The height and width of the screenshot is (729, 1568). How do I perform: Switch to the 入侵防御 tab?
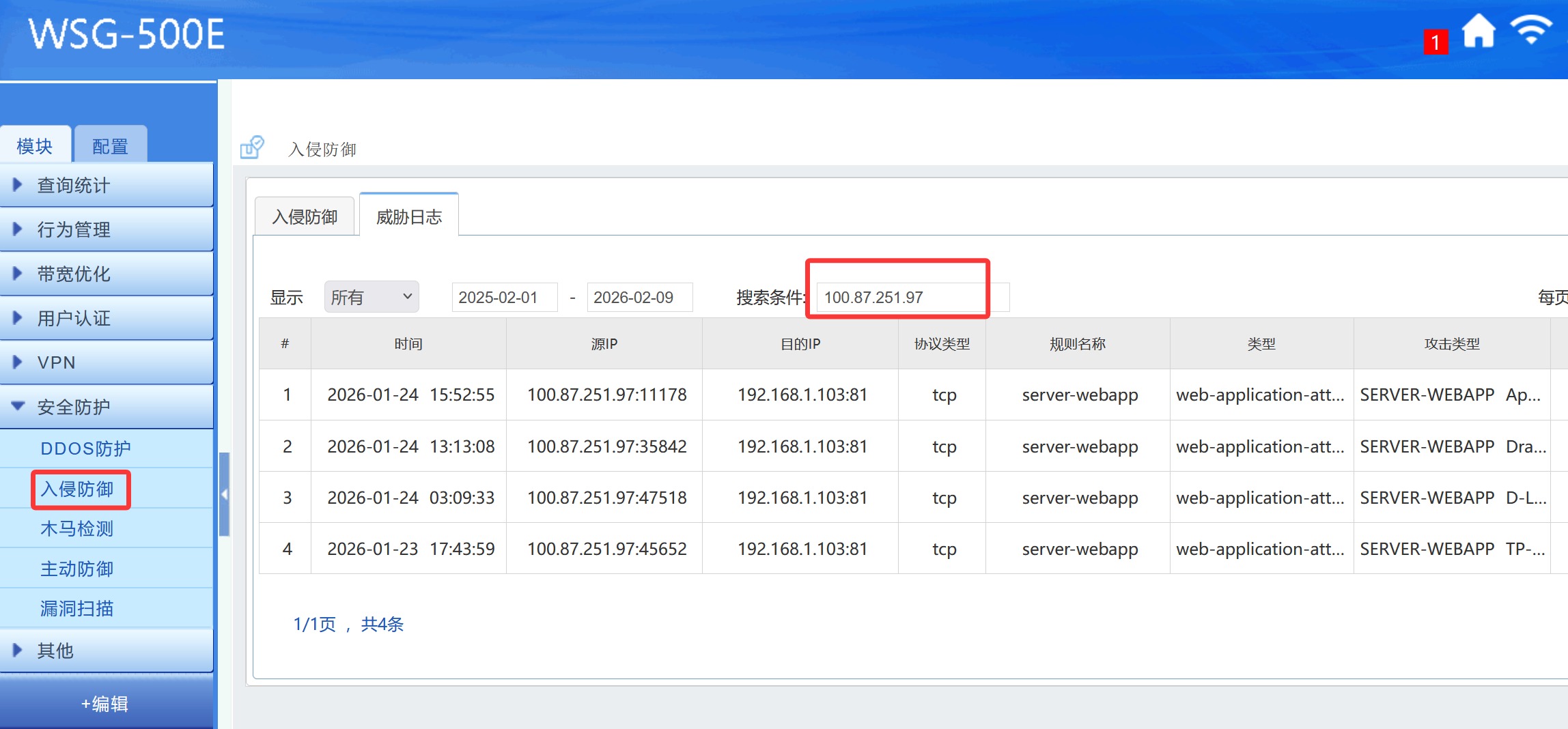[305, 217]
